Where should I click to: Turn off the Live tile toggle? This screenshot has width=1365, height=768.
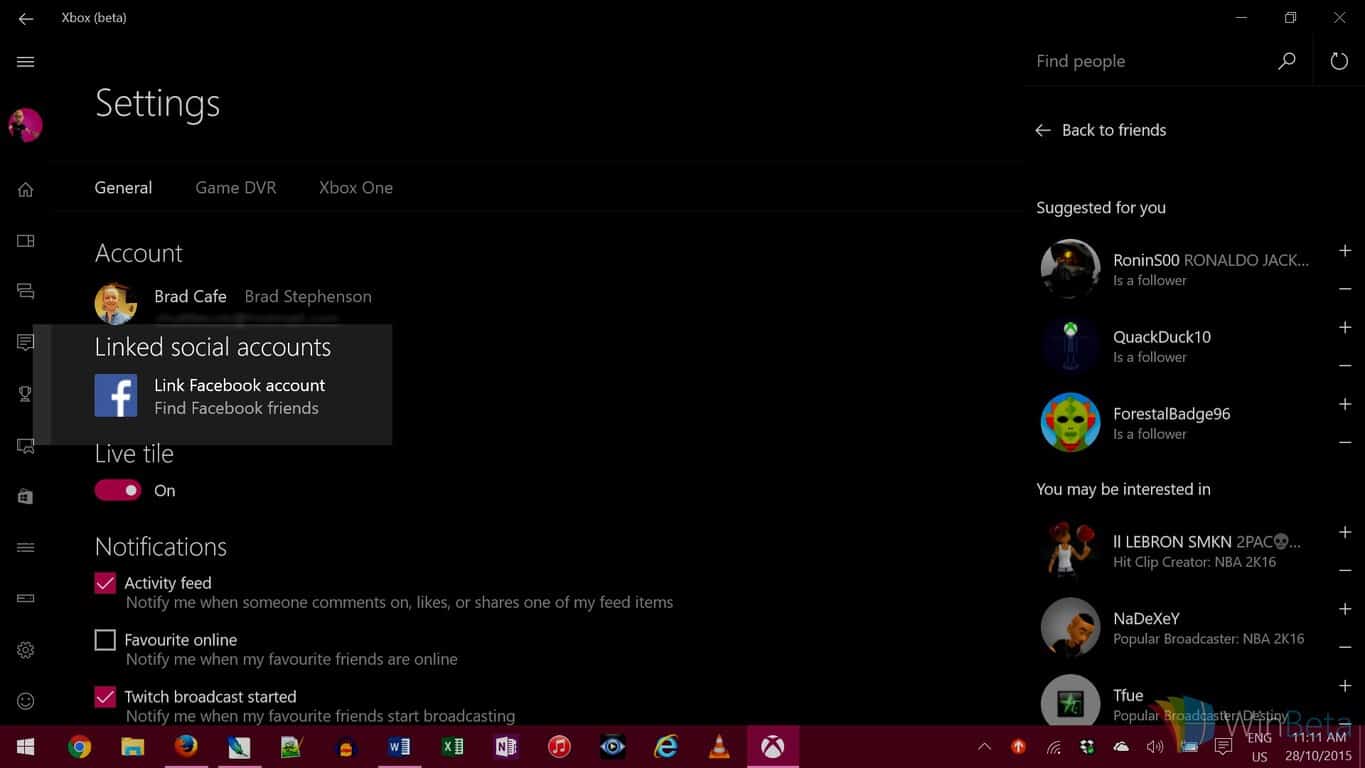117,490
